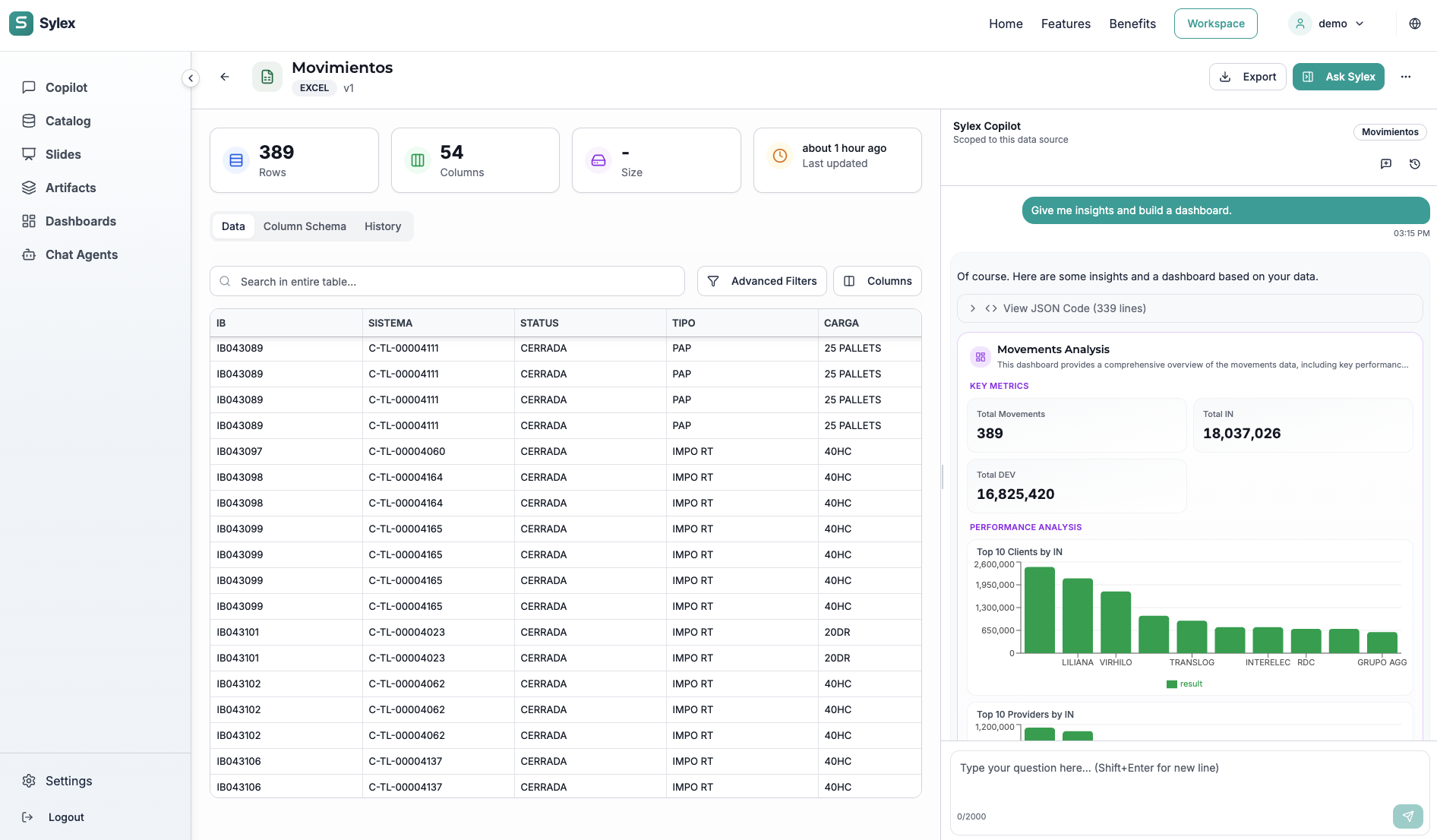
Task: Switch to the History tab
Action: (x=383, y=226)
